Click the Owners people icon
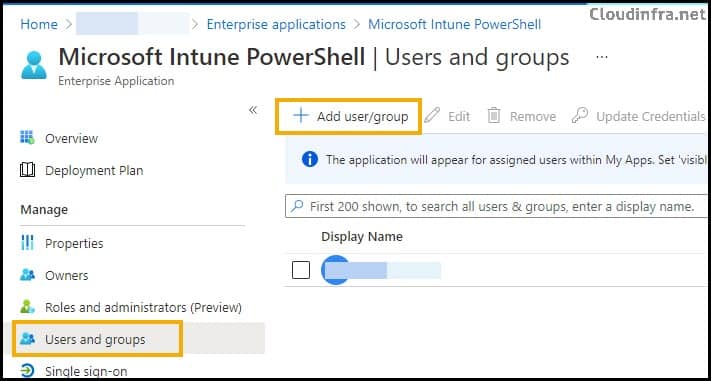 [x=28, y=275]
